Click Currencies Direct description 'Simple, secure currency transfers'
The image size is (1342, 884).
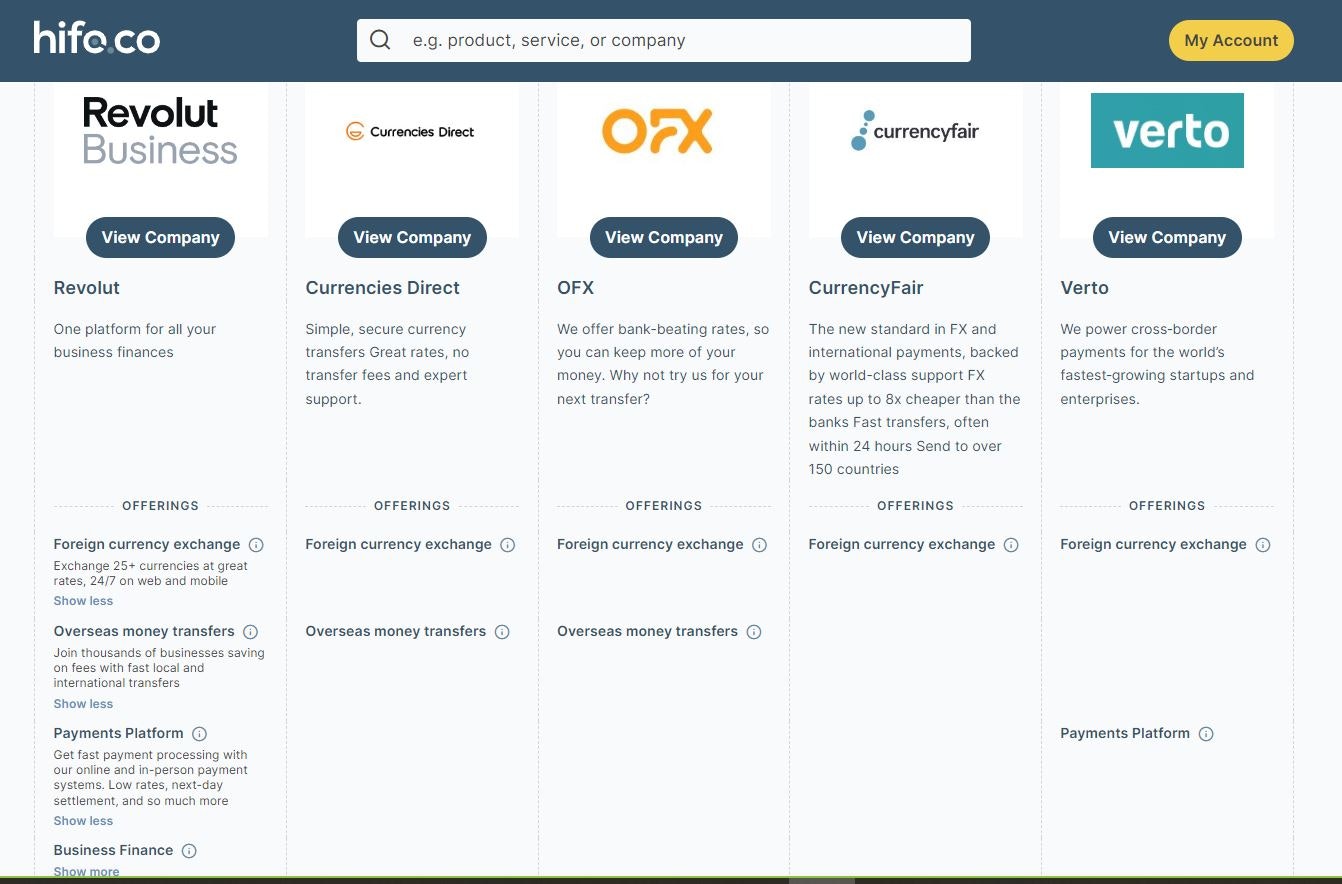click(387, 364)
